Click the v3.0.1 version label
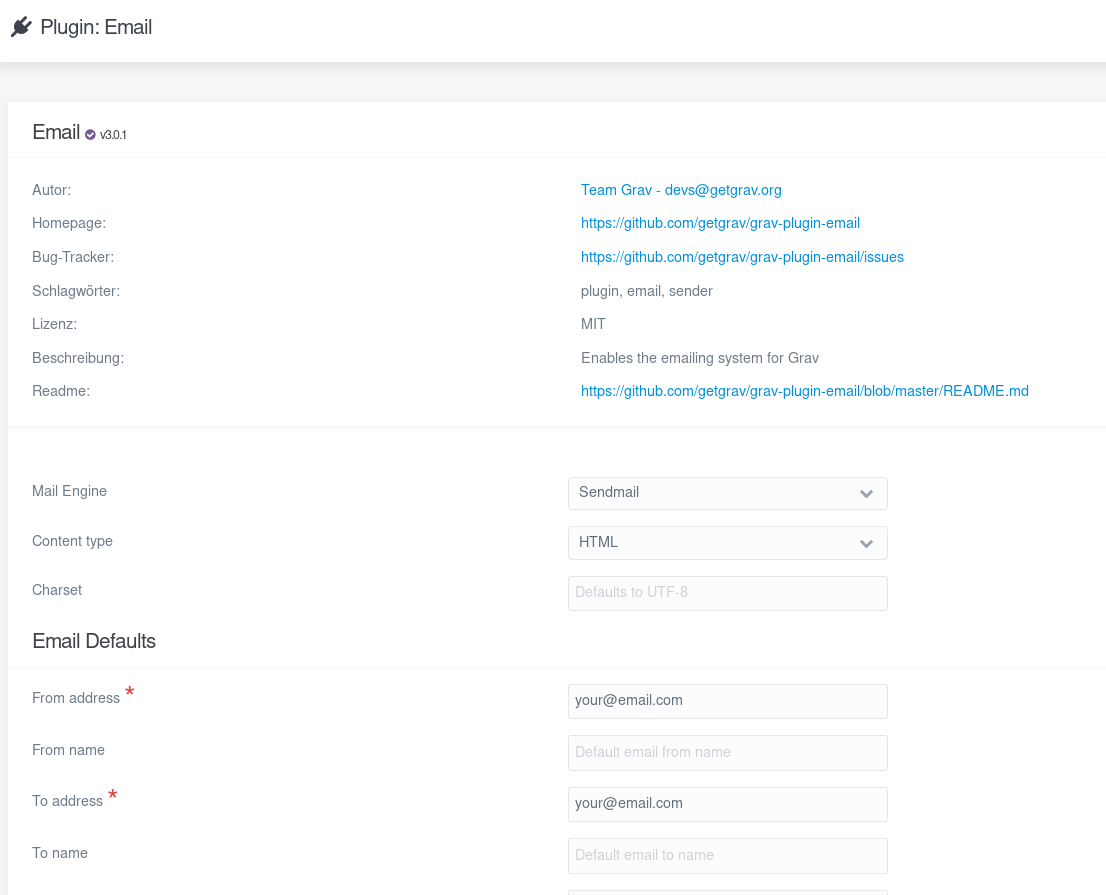1106x895 pixels. (x=113, y=135)
